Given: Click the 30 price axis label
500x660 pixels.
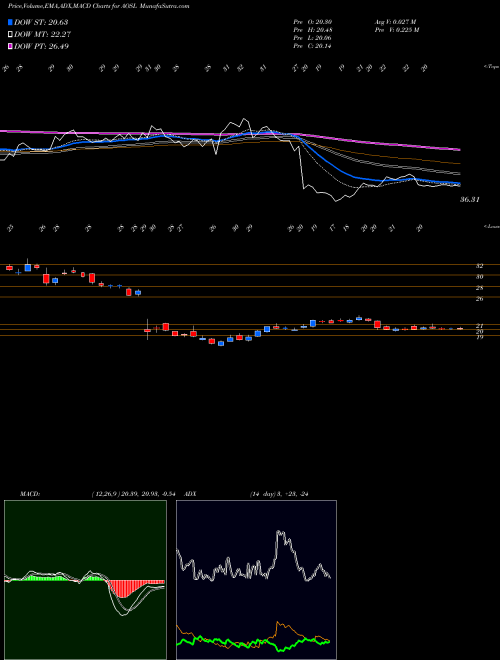Looking at the screenshot, I should coord(479,277).
